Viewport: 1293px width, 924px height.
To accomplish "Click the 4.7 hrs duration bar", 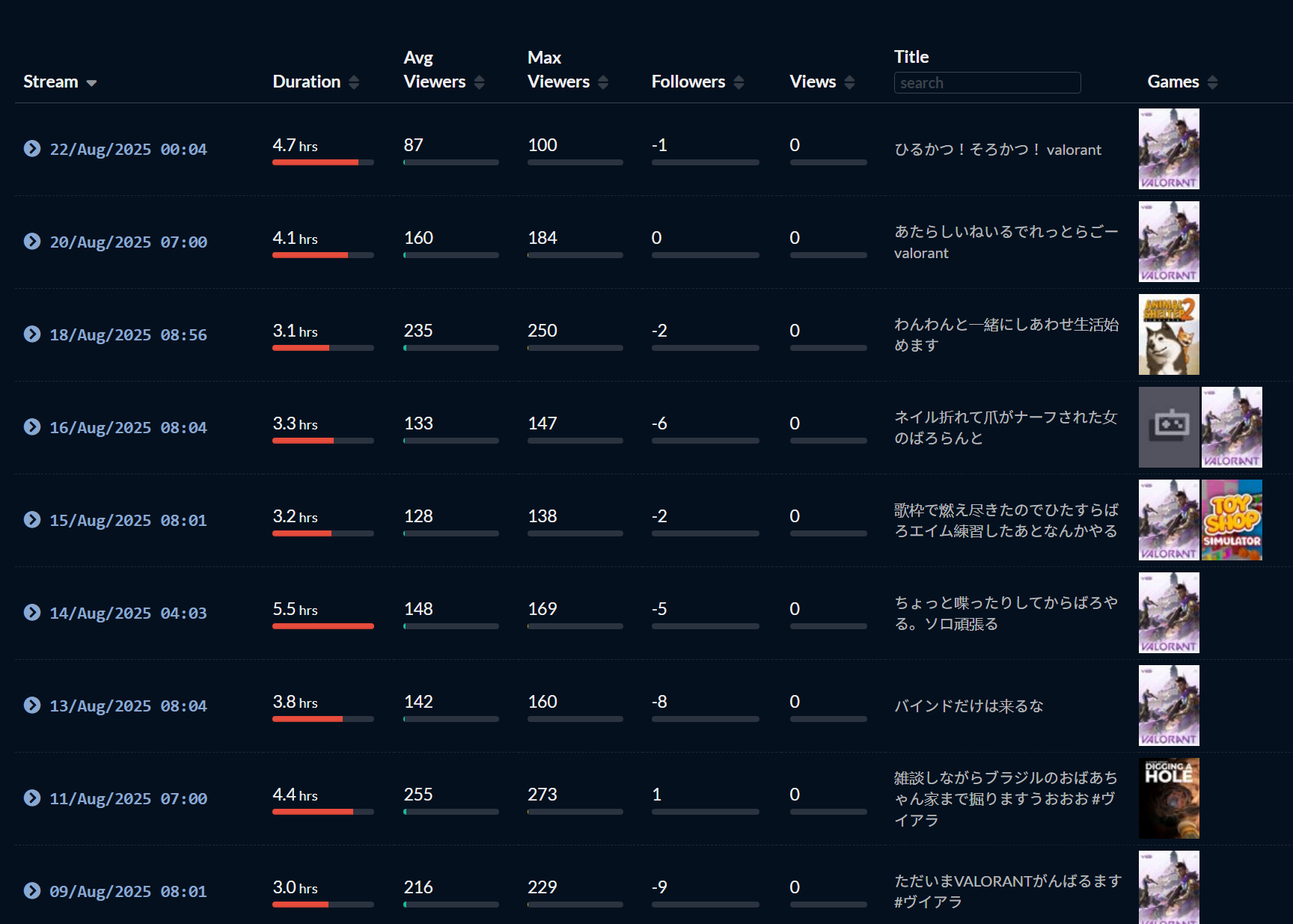I will (323, 162).
